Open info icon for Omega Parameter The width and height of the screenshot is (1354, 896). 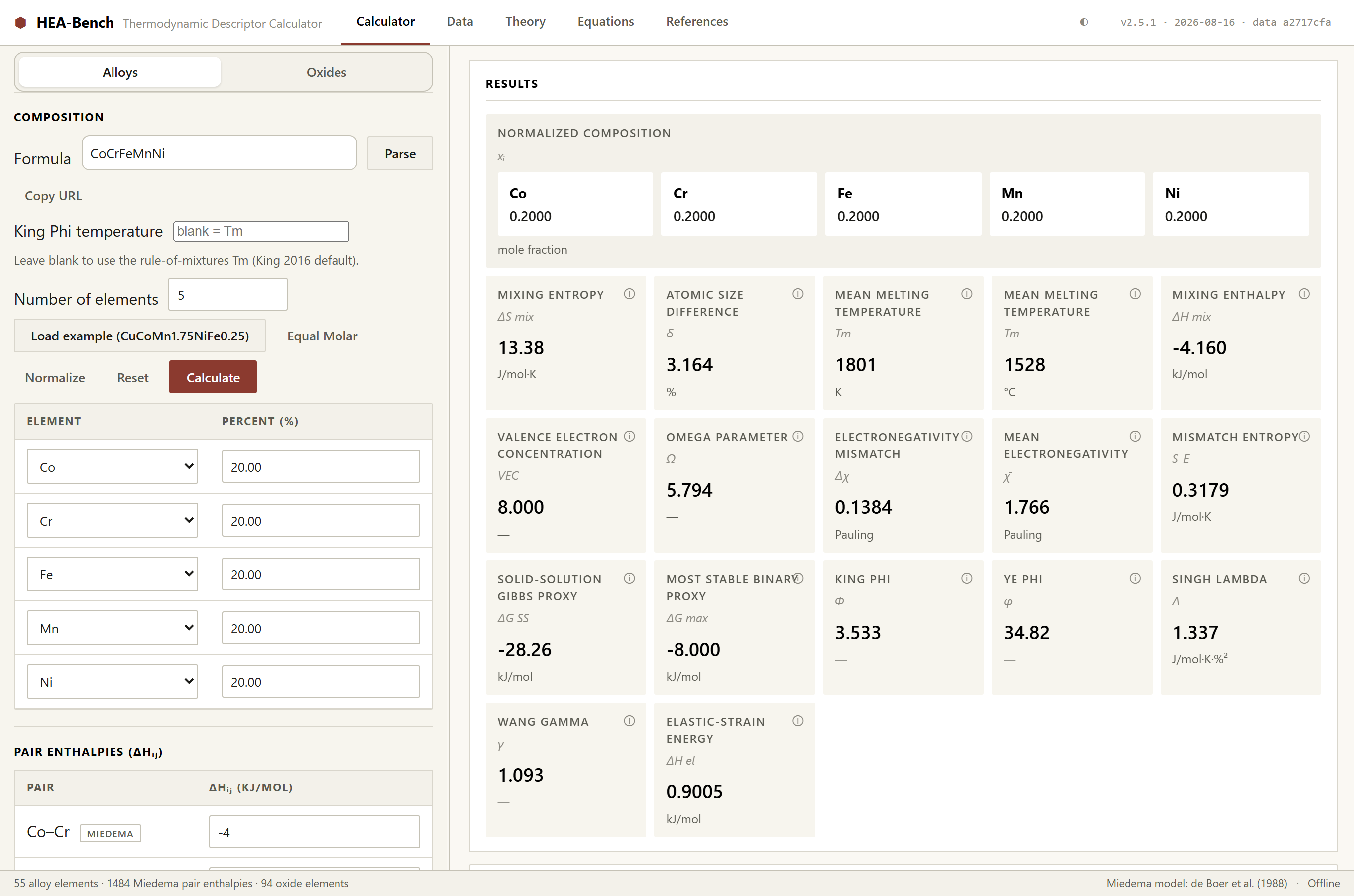[797, 436]
